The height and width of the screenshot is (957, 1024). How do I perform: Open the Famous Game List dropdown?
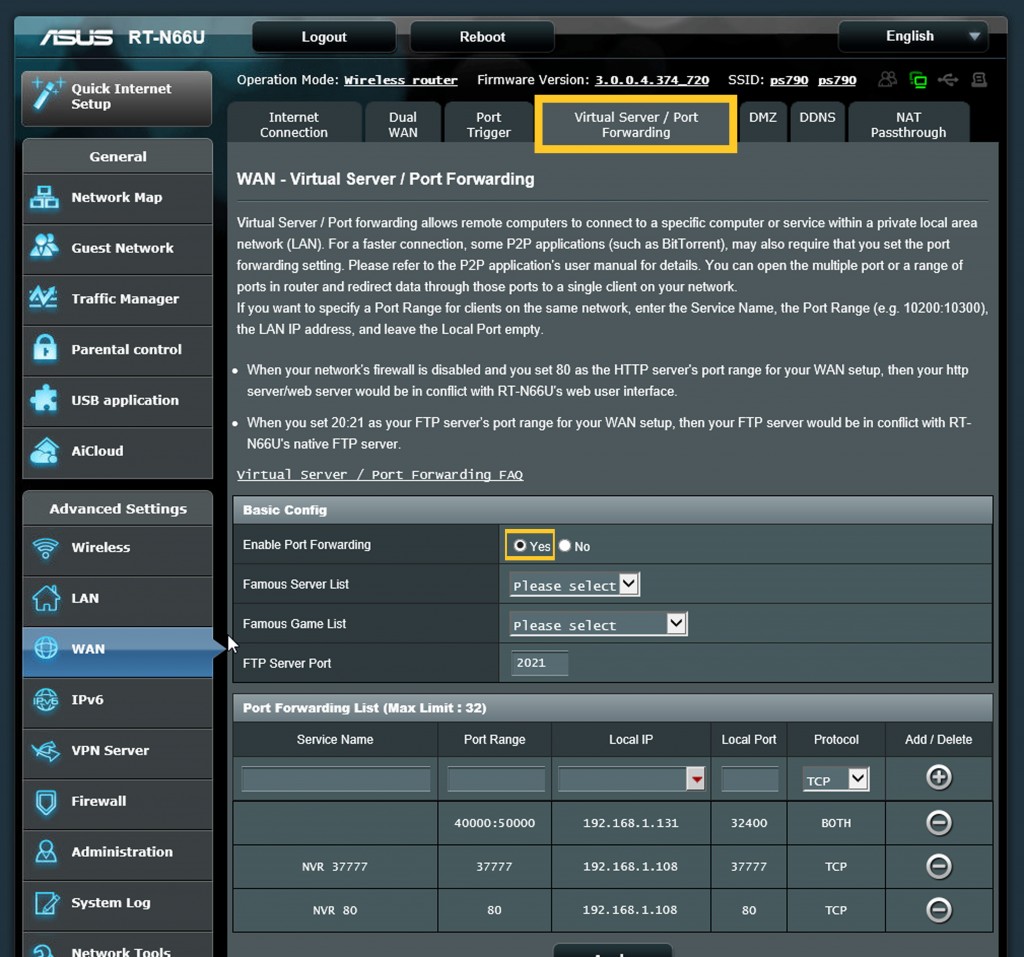[598, 624]
